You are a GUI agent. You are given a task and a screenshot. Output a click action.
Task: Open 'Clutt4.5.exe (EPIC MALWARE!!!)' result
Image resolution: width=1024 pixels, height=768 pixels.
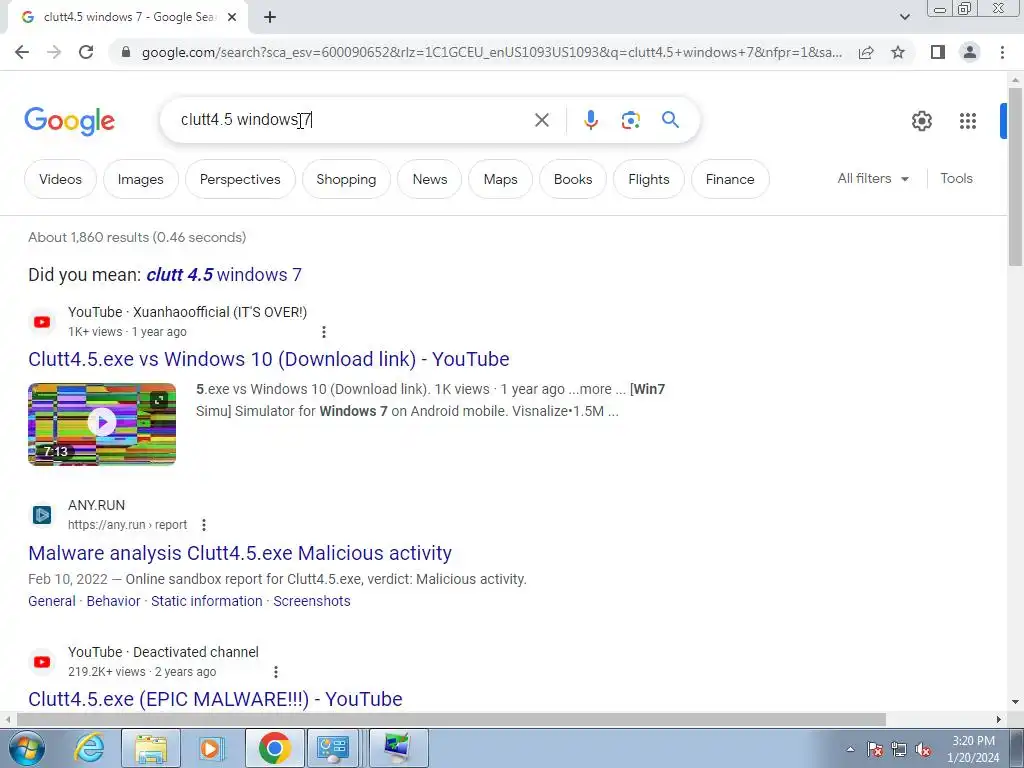(x=215, y=699)
